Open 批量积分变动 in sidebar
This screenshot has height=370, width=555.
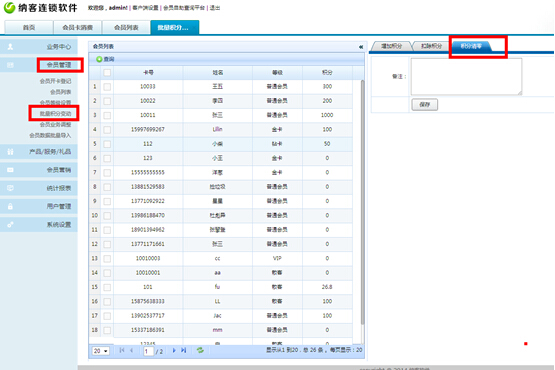pyautogui.click(x=55, y=114)
